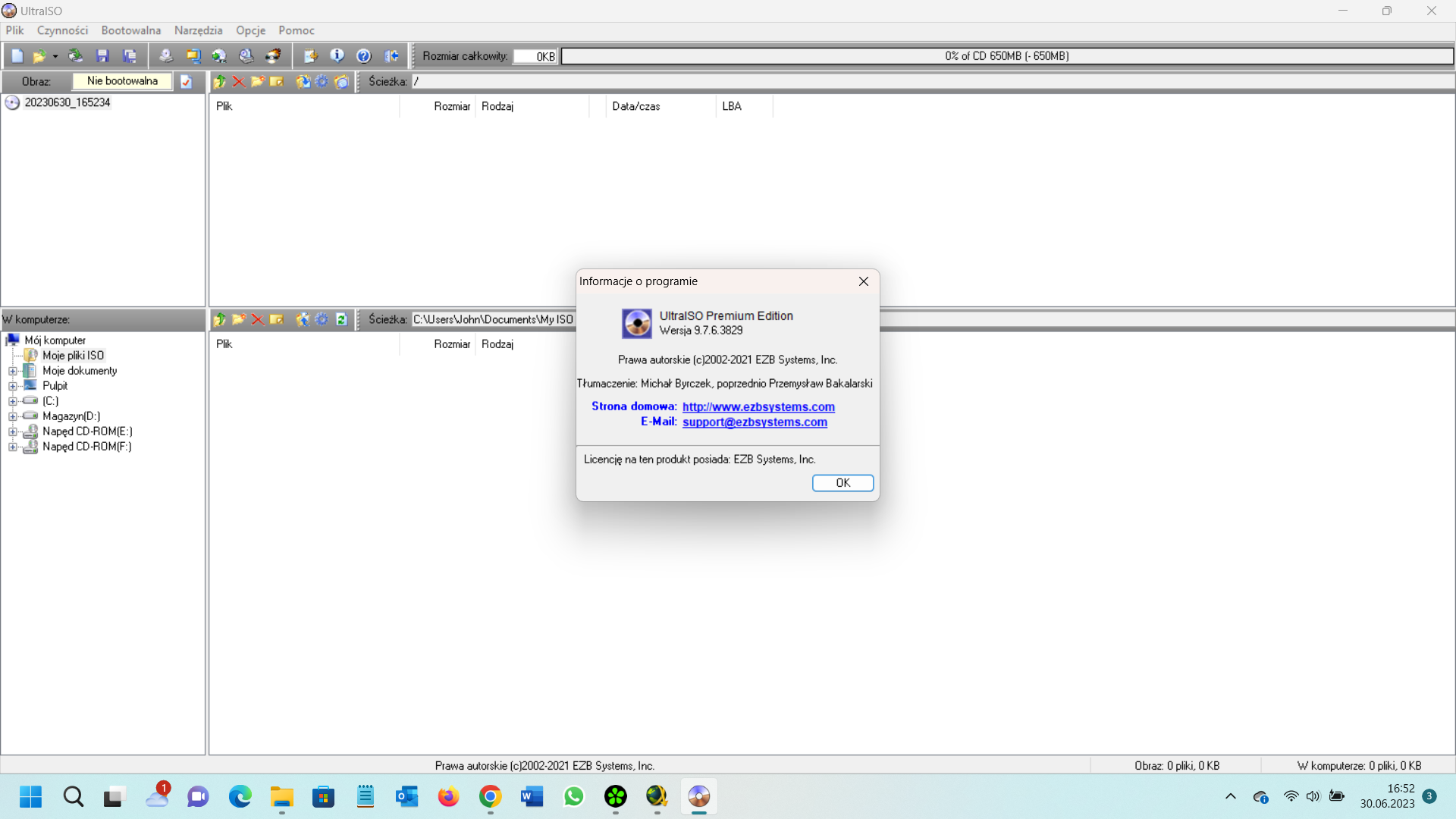
Task: Sort by the Data/czas column header
Action: [x=660, y=106]
